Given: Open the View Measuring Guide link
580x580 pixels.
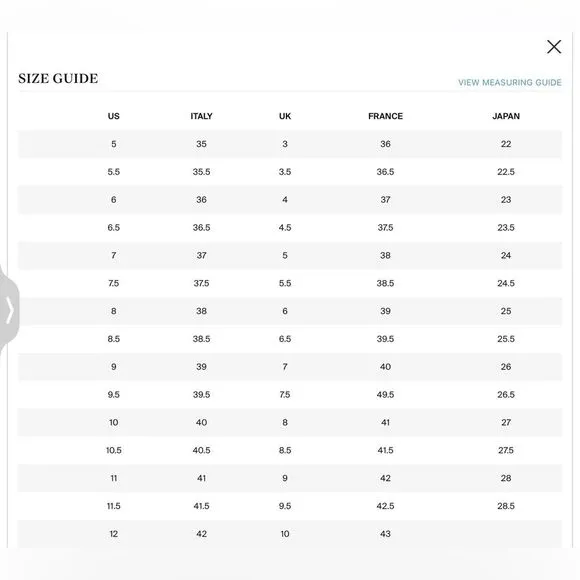Looking at the screenshot, I should click(510, 82).
